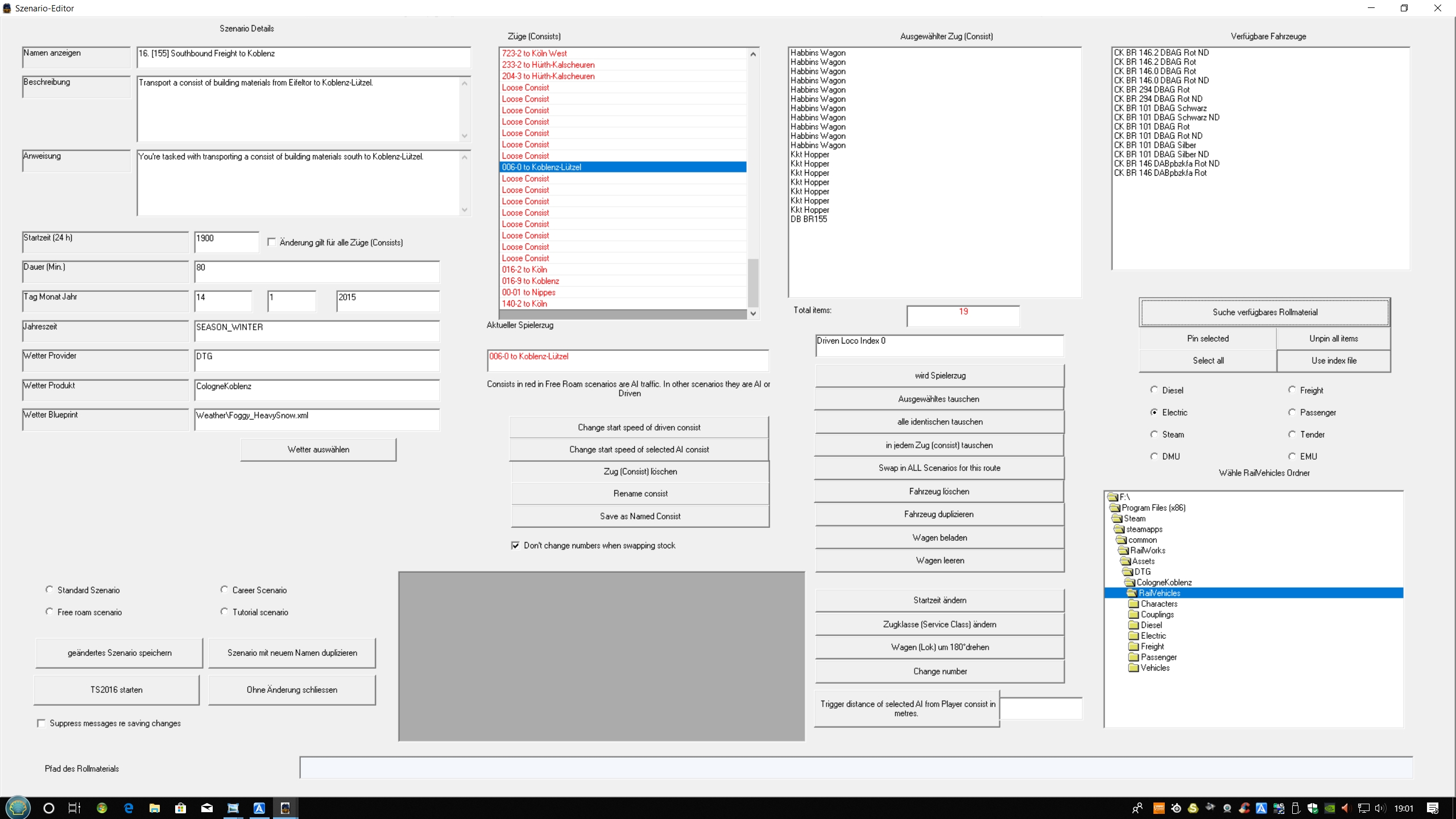Select the Steam folder in the tree

[1135, 518]
